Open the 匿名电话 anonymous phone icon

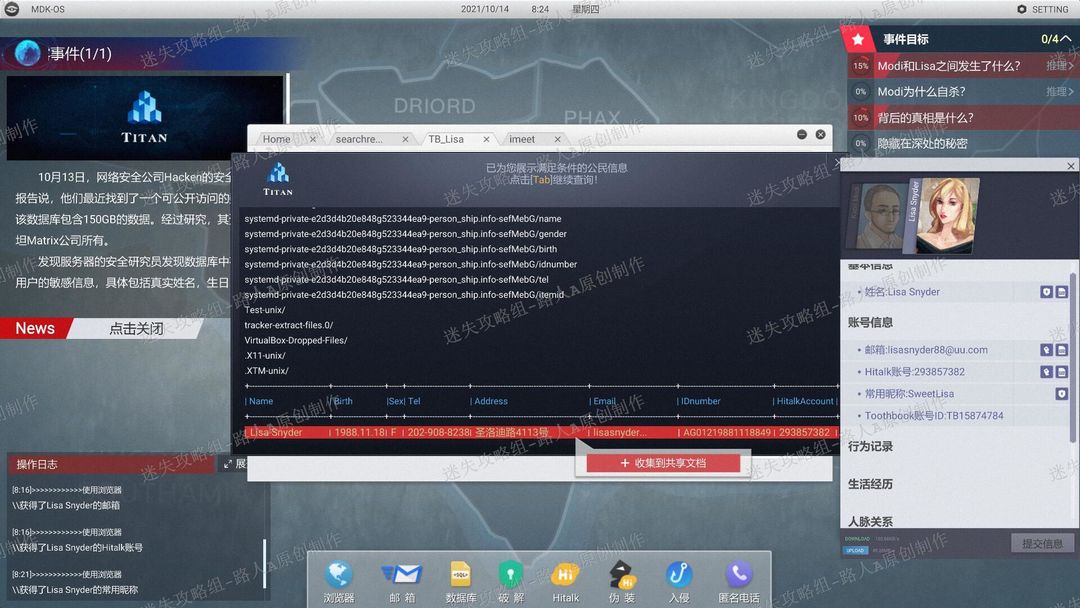[738, 582]
